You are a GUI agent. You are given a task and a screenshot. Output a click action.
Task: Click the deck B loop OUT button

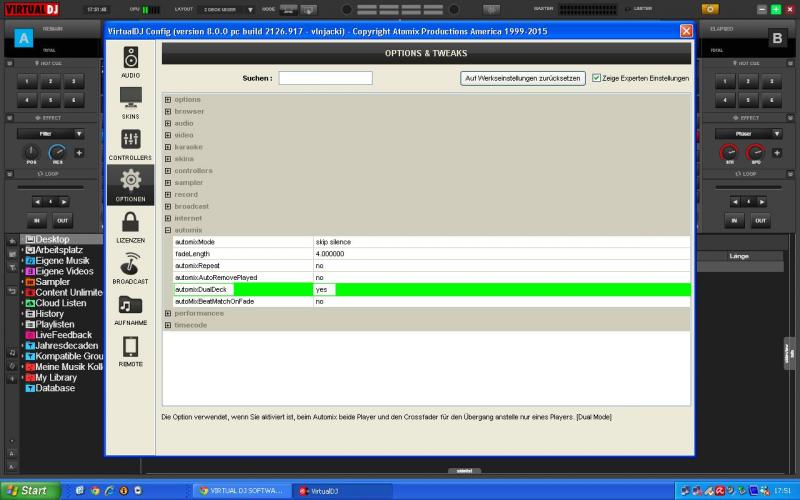click(760, 220)
